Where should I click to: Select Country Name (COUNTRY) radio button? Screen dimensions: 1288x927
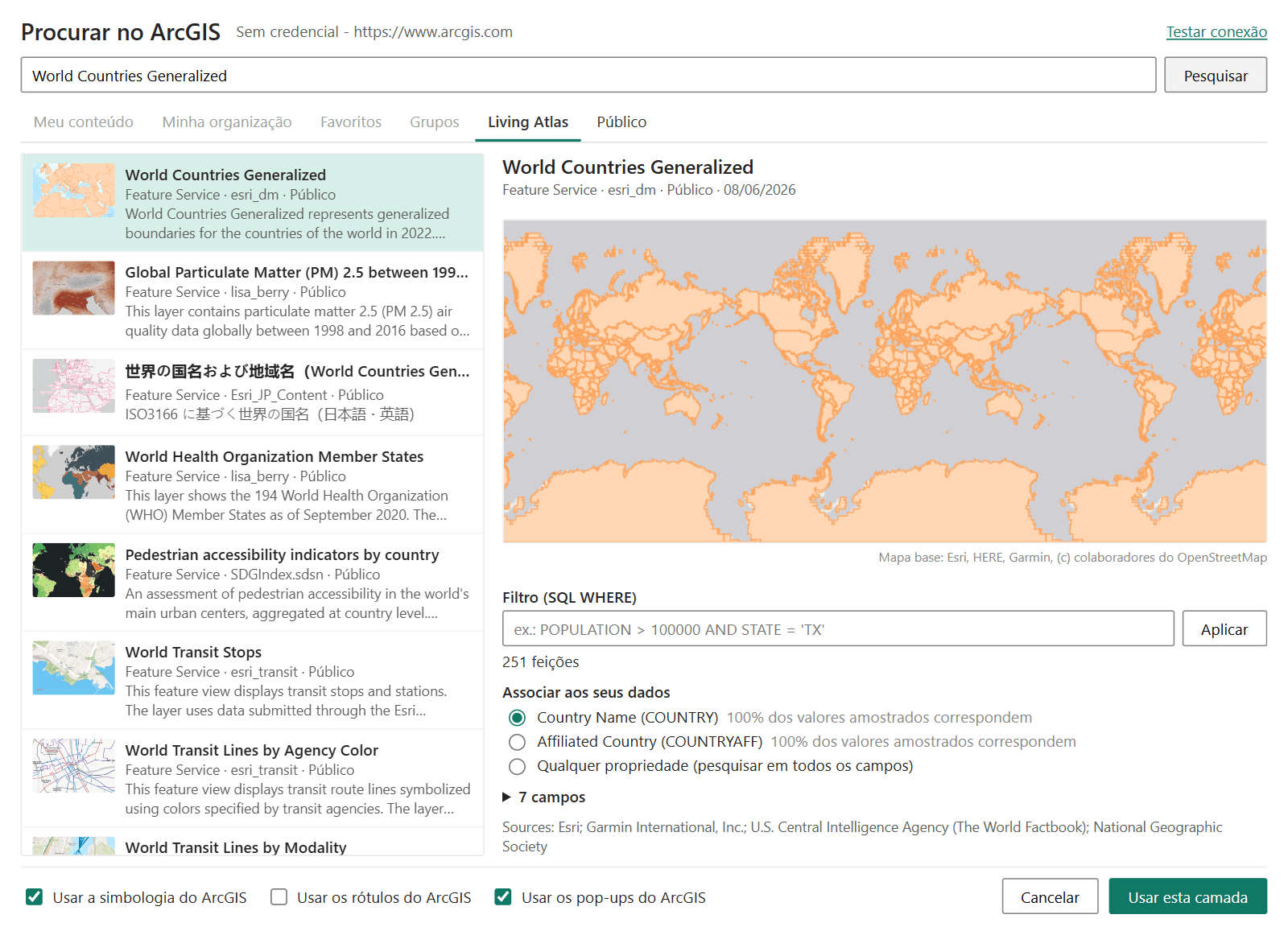(518, 718)
